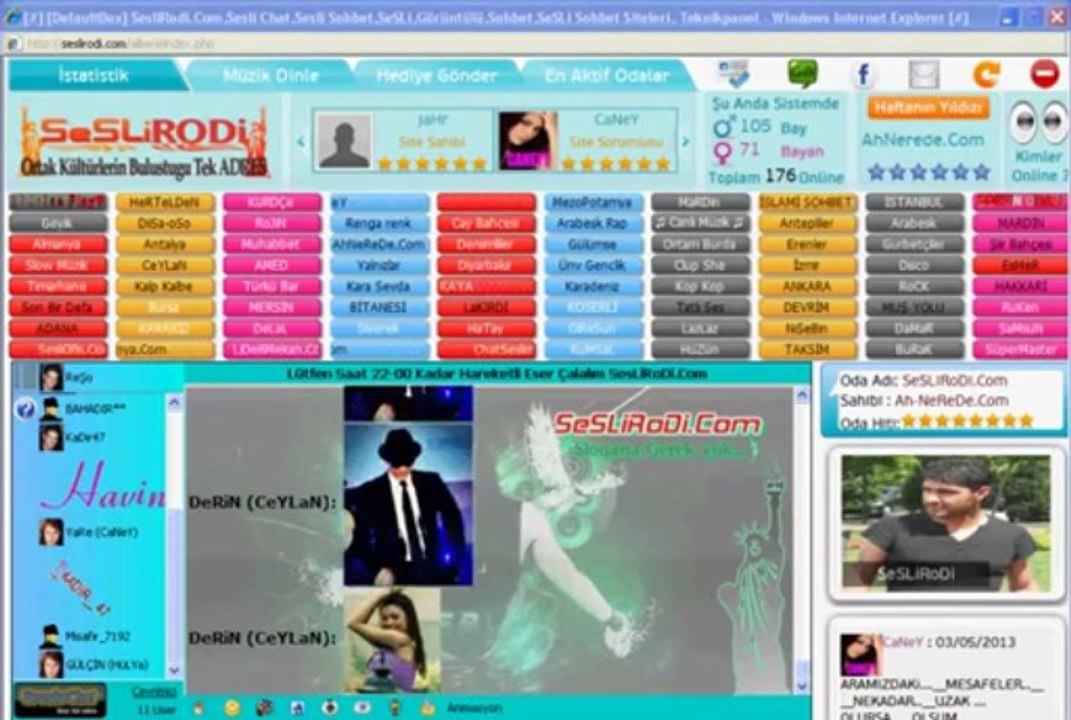Screen dimensions: 1071x720
Task: Select YaRe (CaNeY) avatar in user list
Action: click(x=51, y=532)
